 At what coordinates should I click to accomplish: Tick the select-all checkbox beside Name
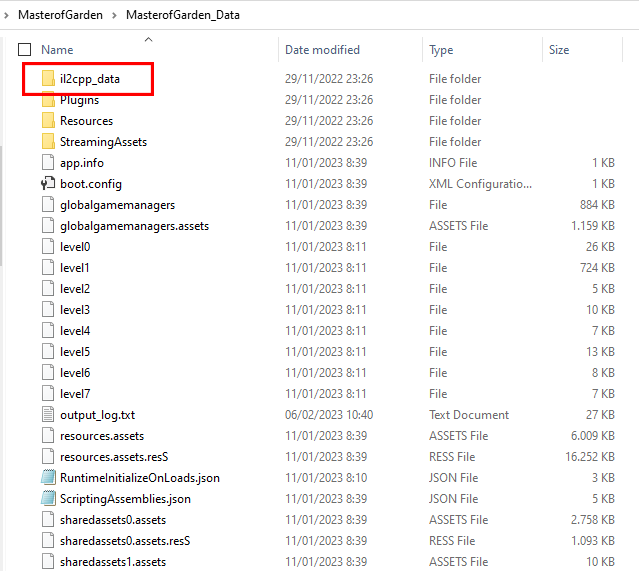[x=24, y=50]
